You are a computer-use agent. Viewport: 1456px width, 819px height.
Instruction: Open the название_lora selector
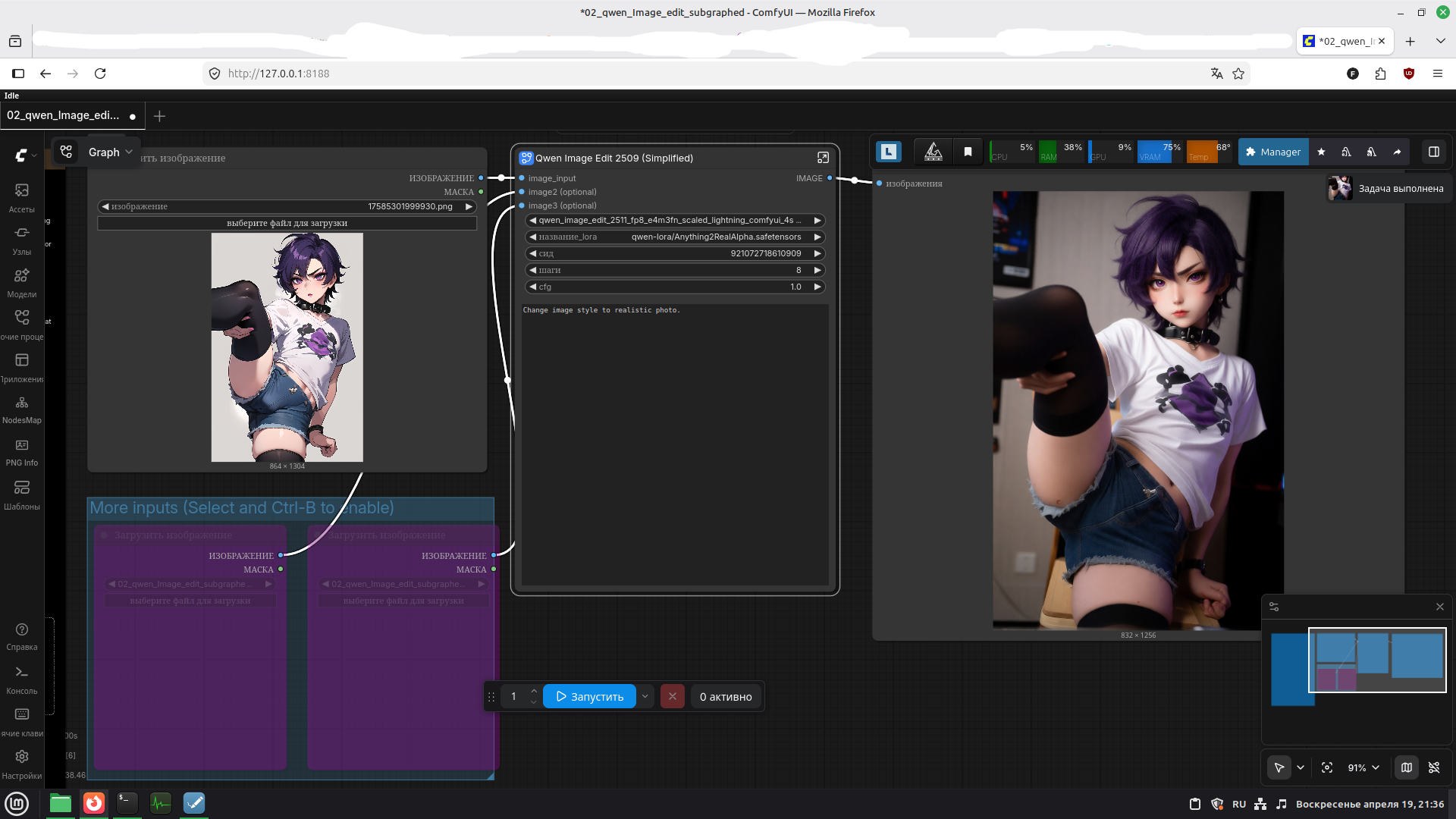coord(675,237)
